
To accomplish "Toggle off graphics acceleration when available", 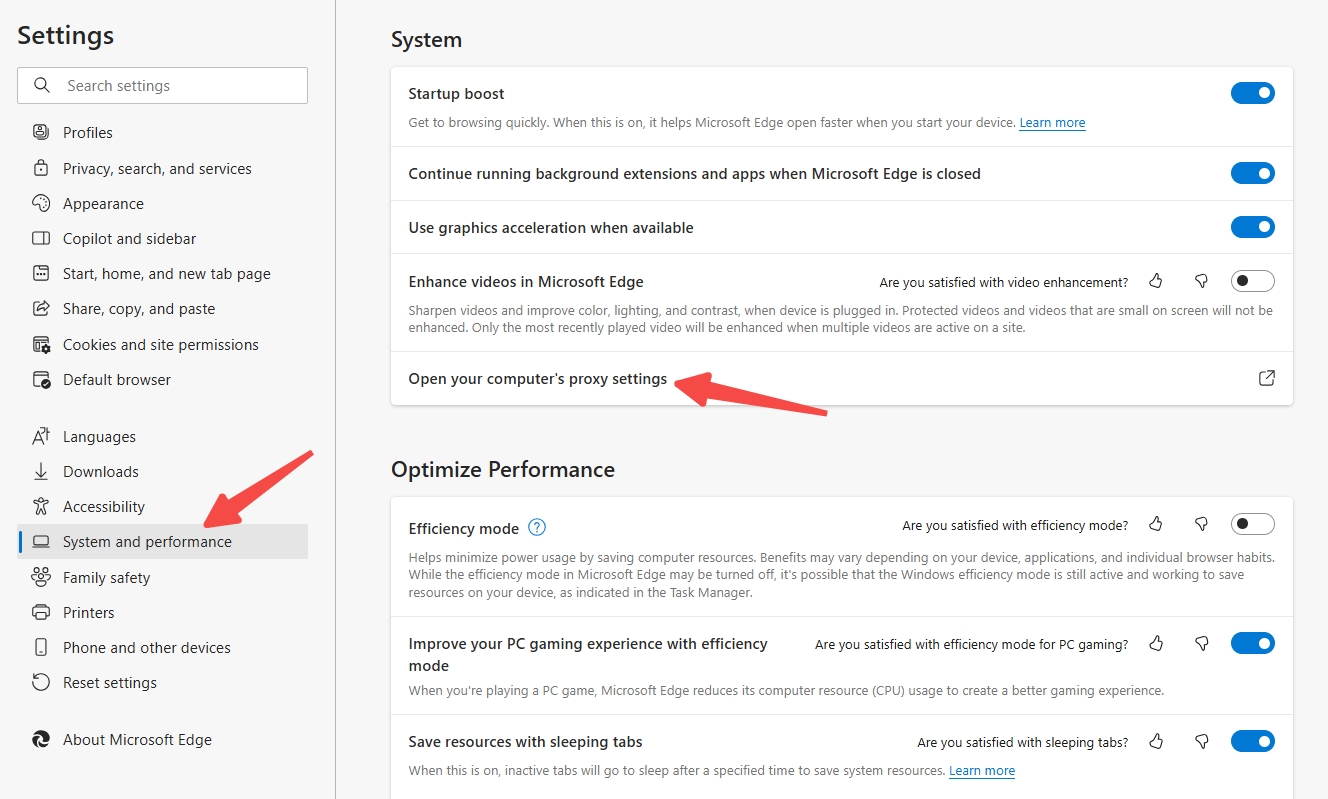I will point(1252,227).
